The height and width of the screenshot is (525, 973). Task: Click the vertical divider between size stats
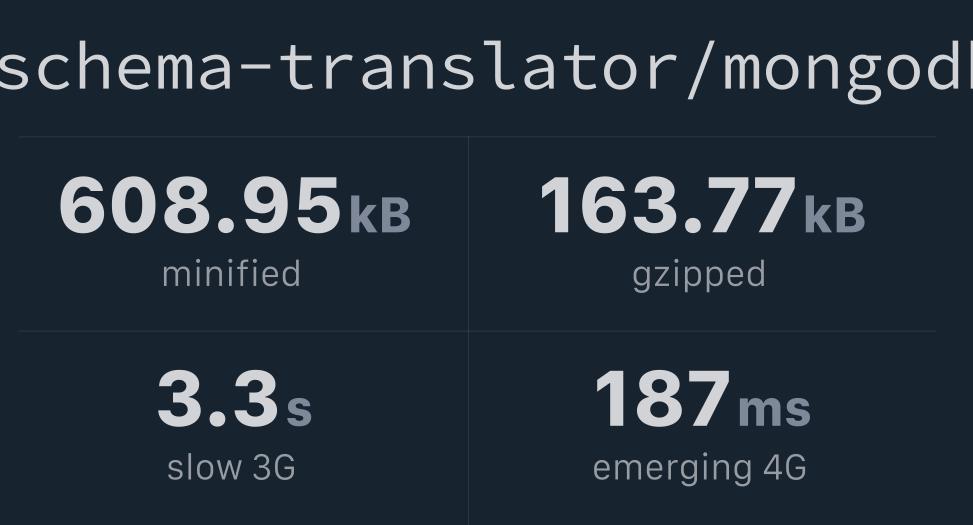click(469, 234)
